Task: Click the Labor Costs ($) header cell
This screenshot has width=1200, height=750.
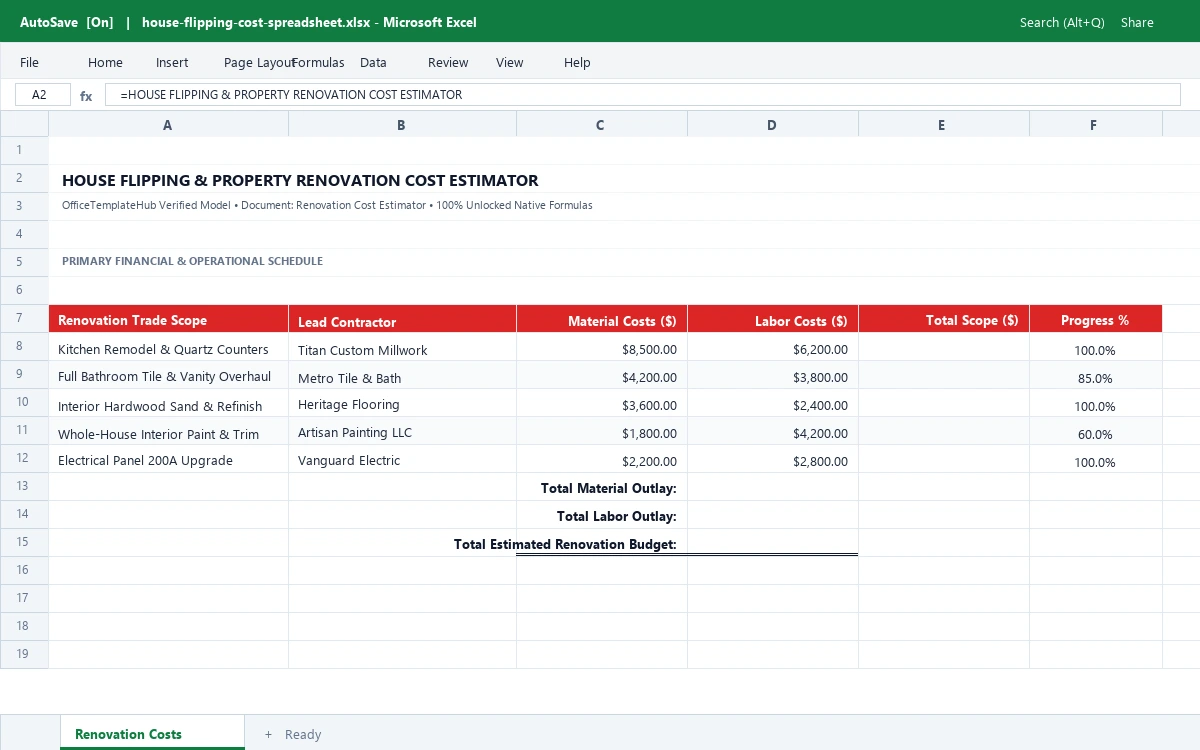Action: tap(772, 319)
